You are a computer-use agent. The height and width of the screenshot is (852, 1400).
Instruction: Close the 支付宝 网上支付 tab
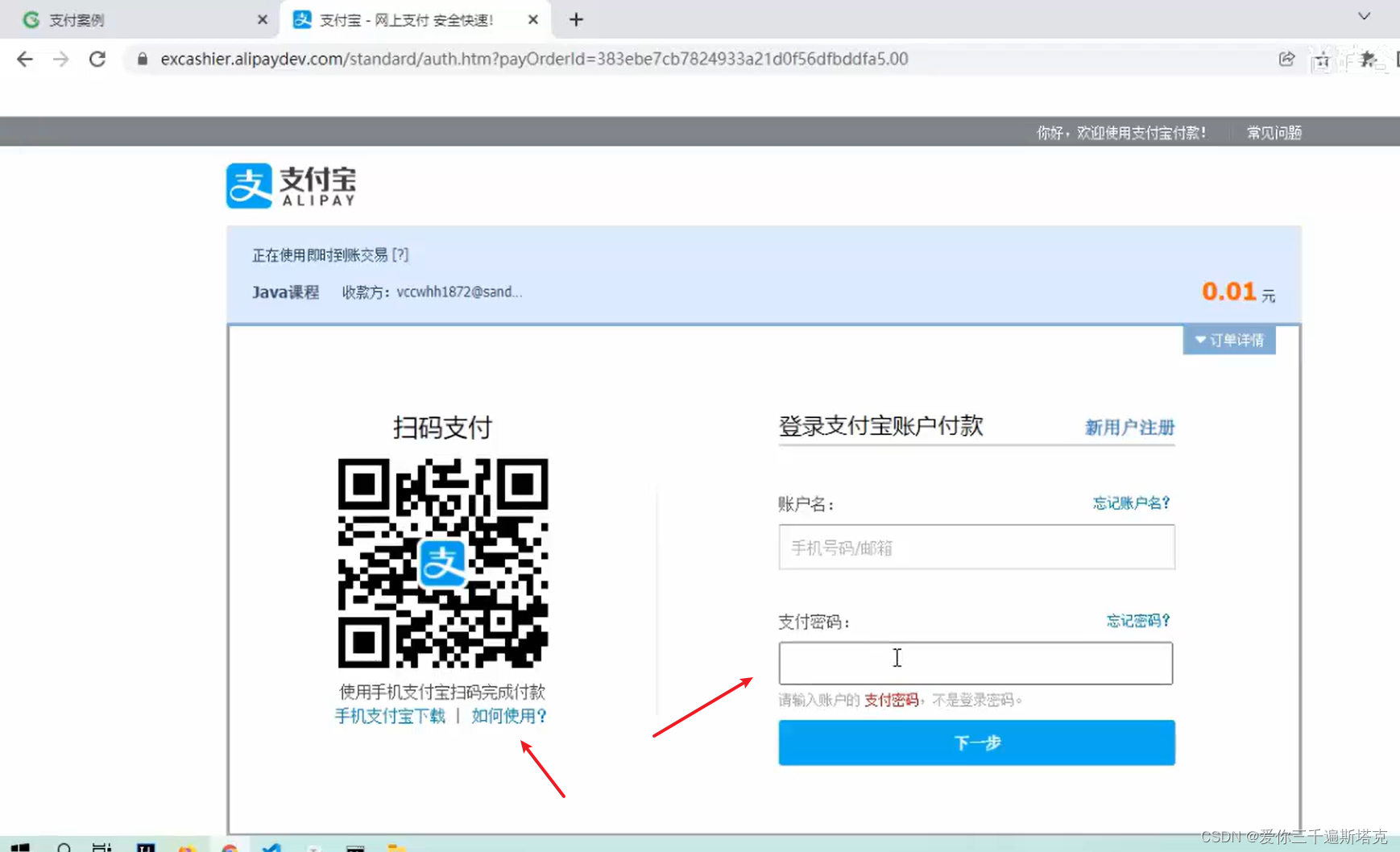click(532, 20)
